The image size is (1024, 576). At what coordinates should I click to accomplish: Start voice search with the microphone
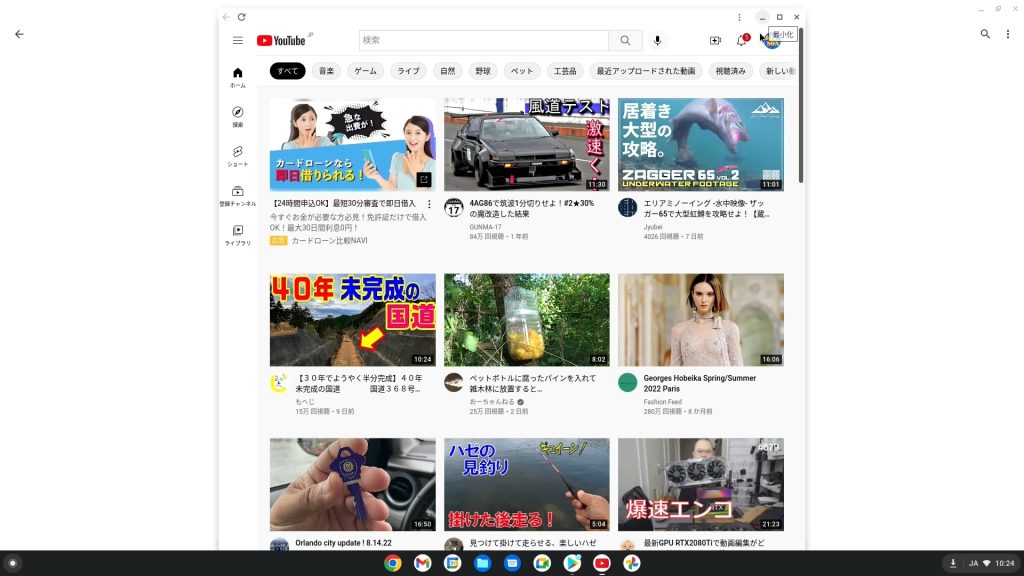[x=657, y=41]
